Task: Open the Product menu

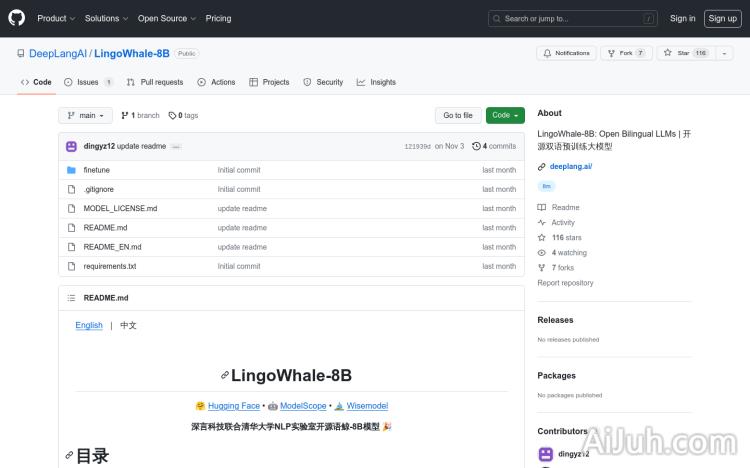Action: pos(56,18)
